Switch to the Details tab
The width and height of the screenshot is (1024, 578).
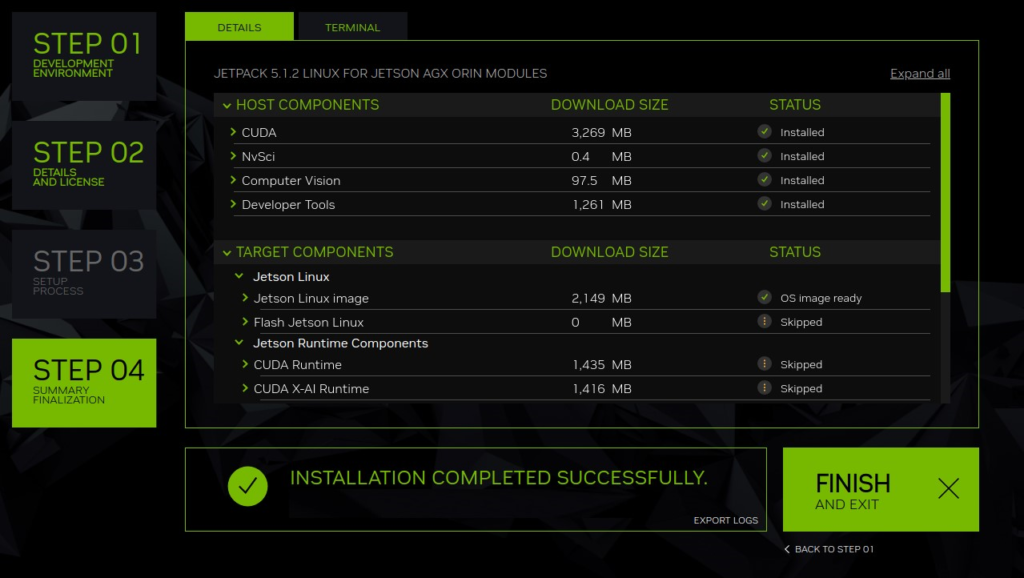pyautogui.click(x=239, y=27)
